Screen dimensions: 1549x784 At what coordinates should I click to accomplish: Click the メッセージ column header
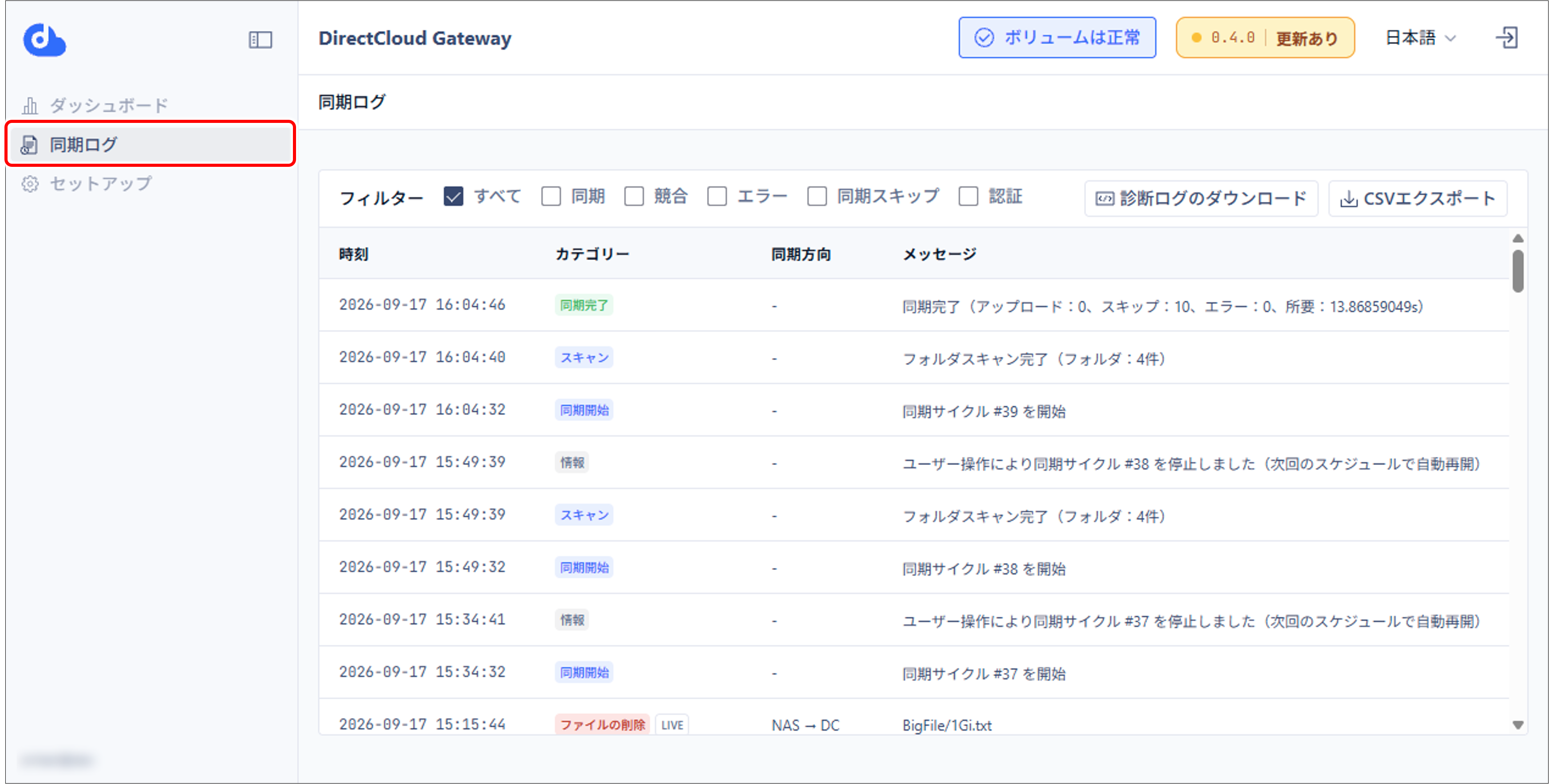click(940, 254)
